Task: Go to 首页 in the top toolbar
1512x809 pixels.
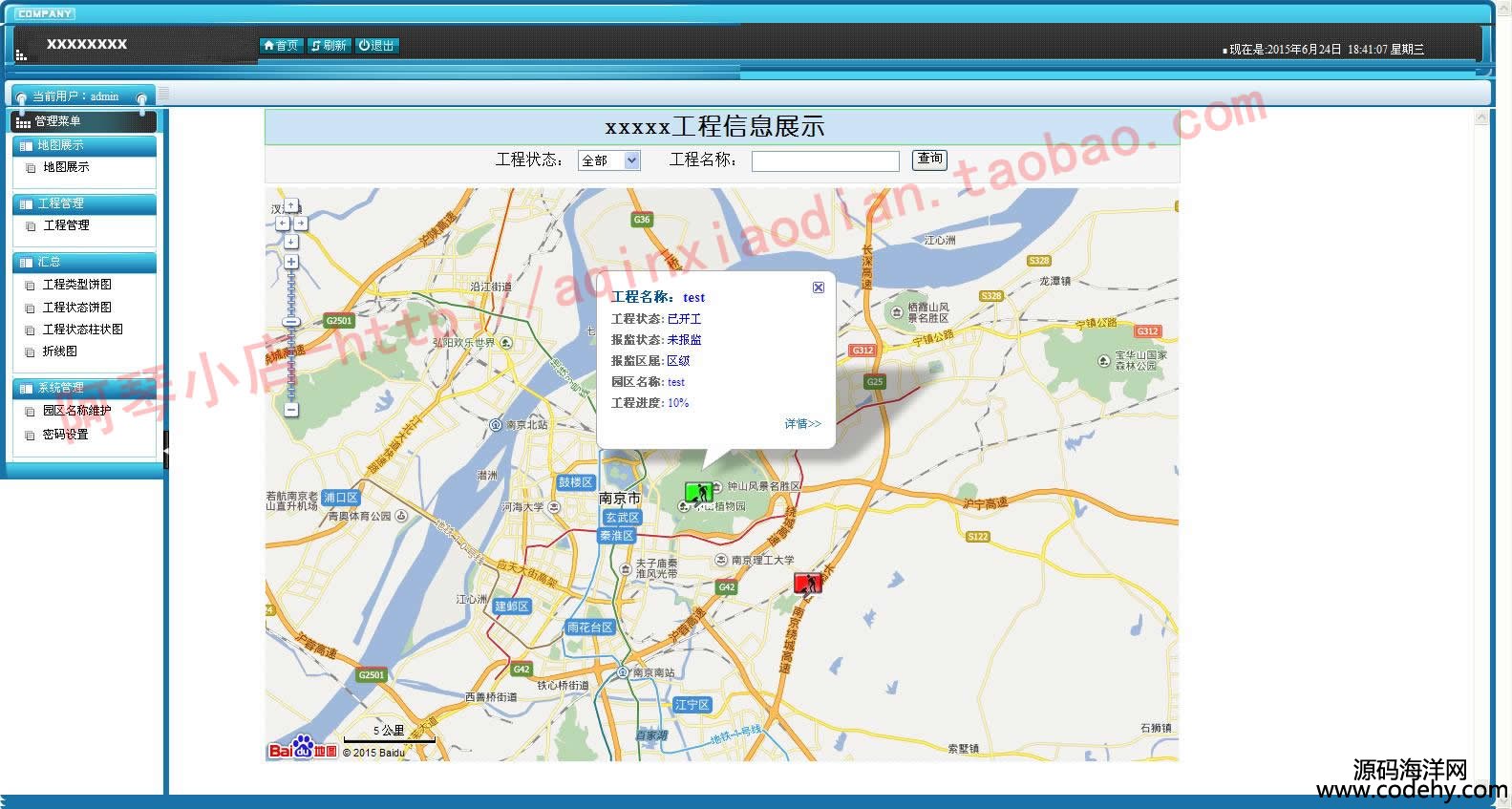Action: pos(281,46)
